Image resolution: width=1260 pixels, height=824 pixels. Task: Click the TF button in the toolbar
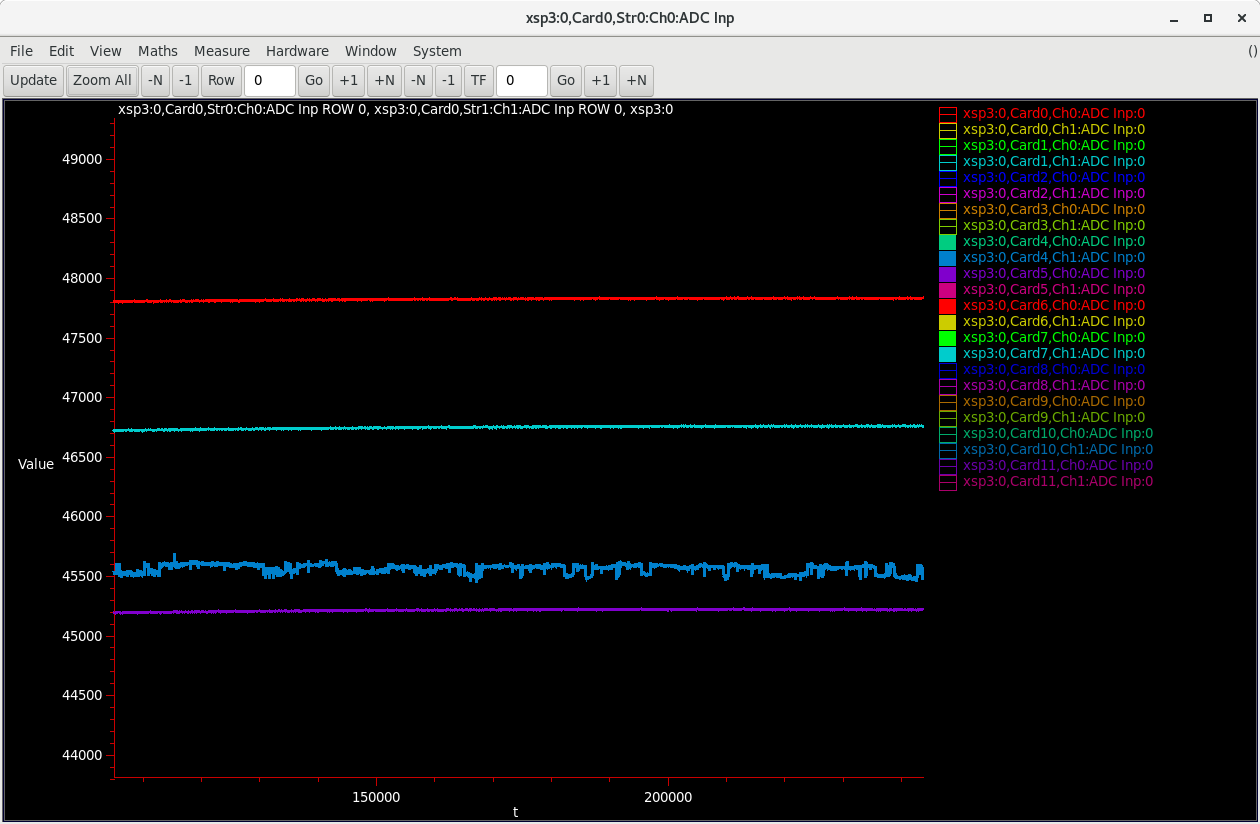pos(479,81)
